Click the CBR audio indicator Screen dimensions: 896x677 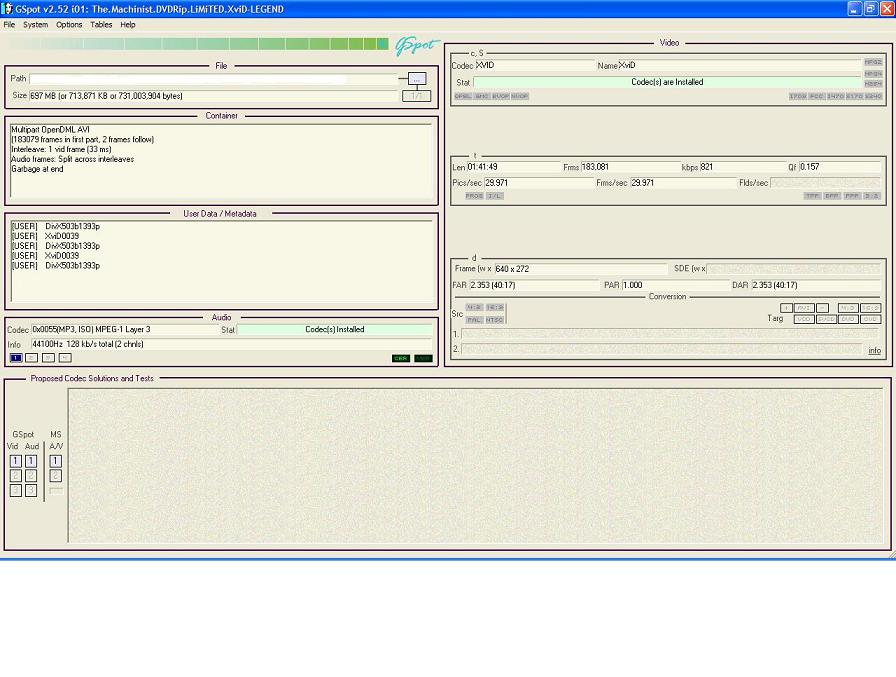pos(401,358)
